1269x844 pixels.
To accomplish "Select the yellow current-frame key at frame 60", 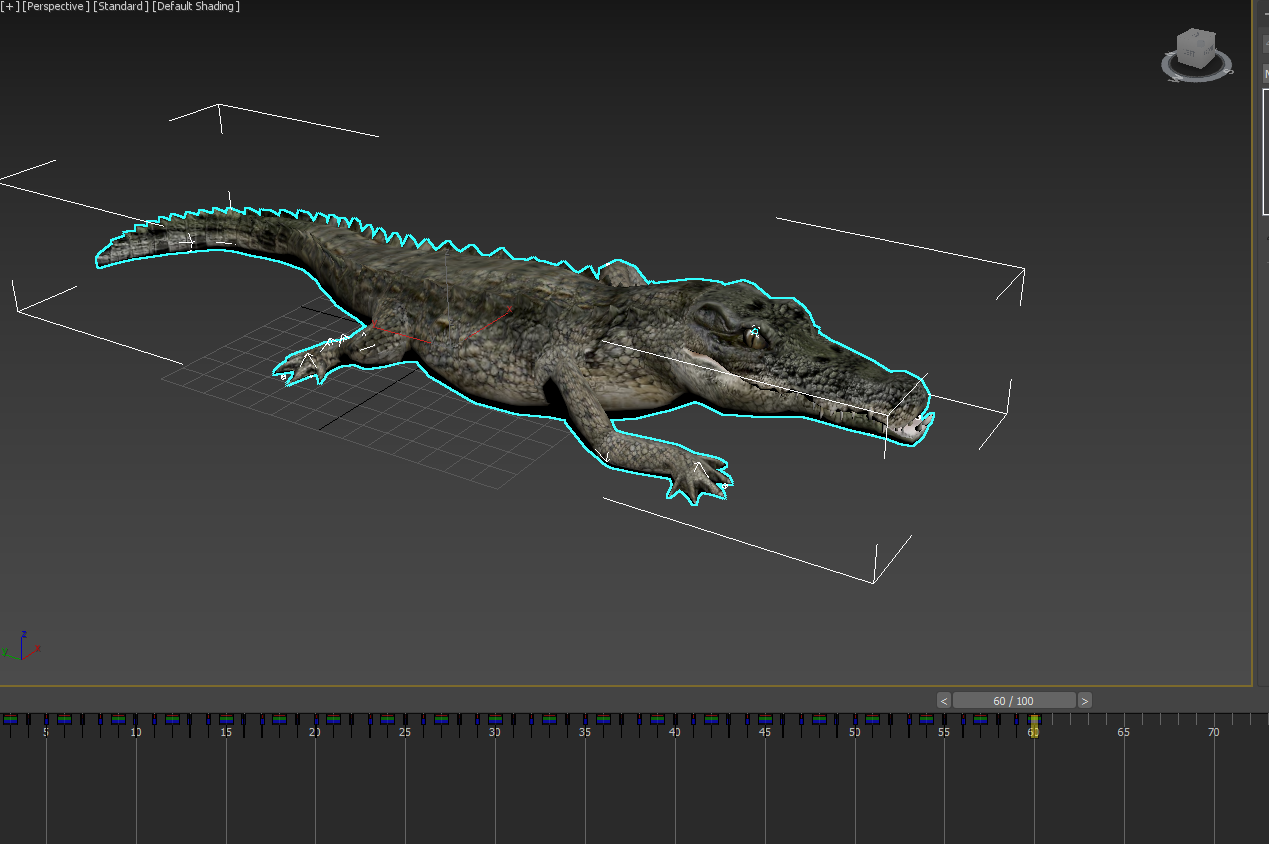I will 1034,719.
